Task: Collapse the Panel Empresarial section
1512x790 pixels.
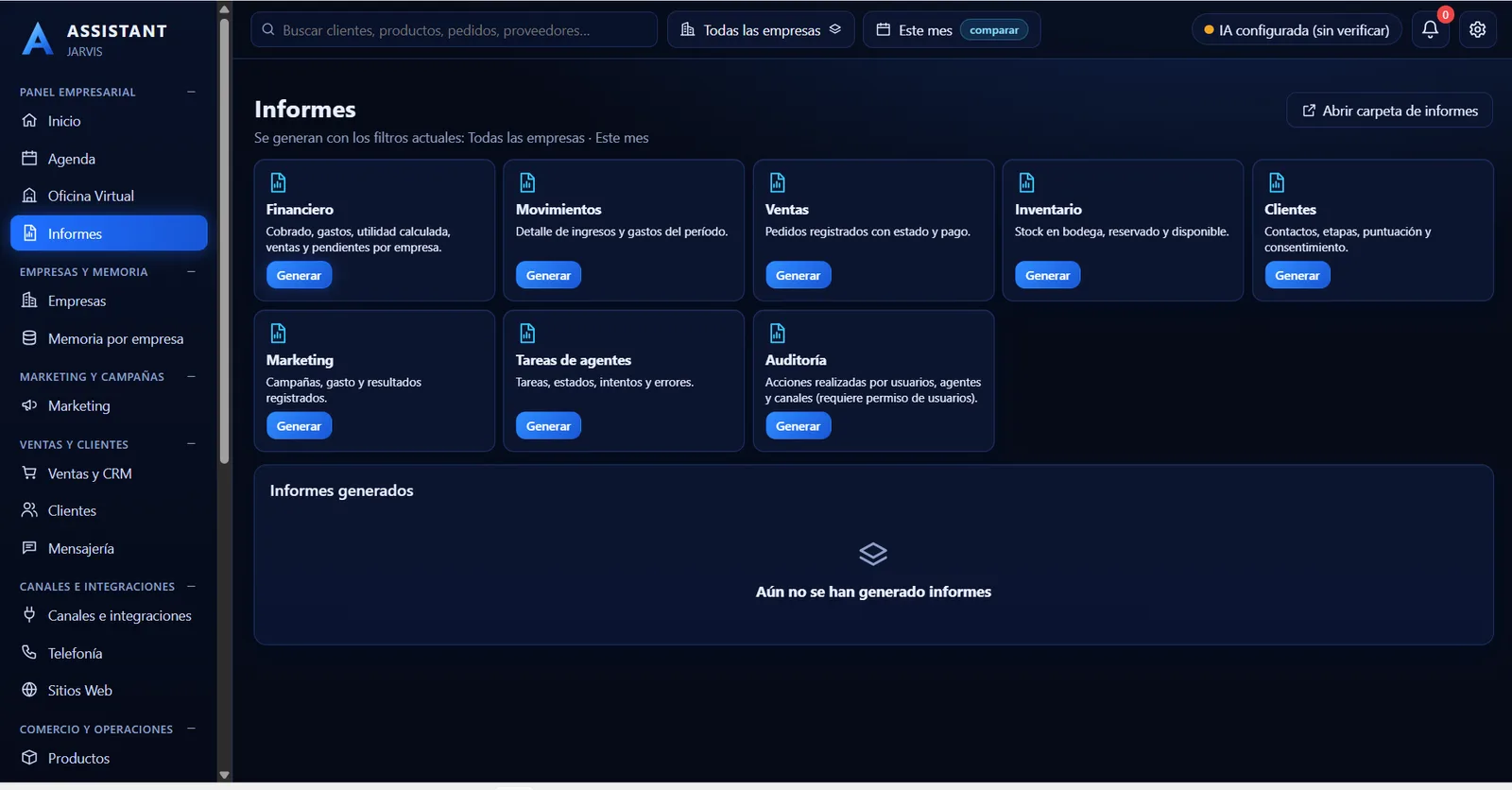Action: pos(191,92)
